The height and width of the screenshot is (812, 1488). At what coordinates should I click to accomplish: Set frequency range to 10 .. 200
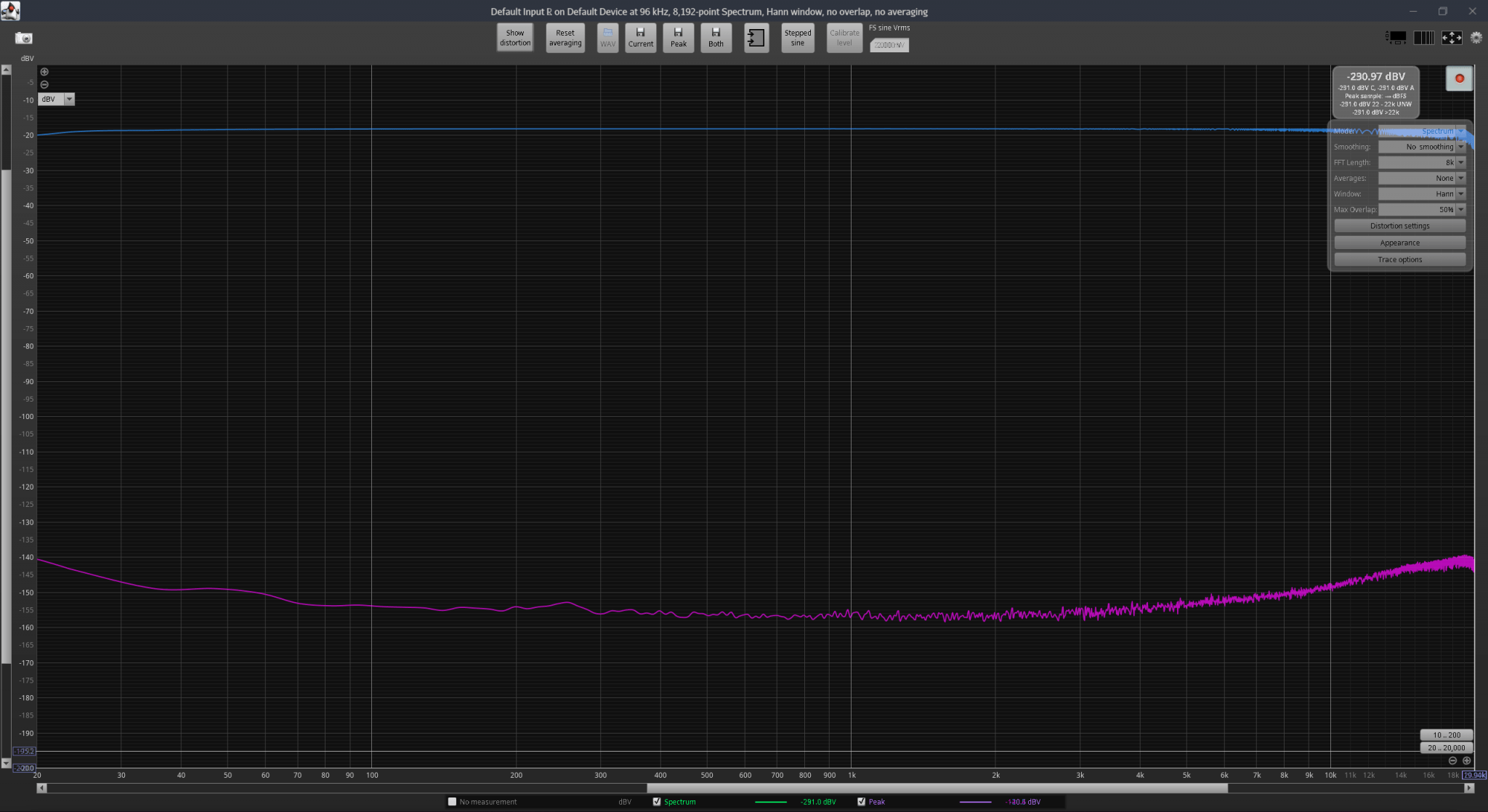coord(1447,735)
